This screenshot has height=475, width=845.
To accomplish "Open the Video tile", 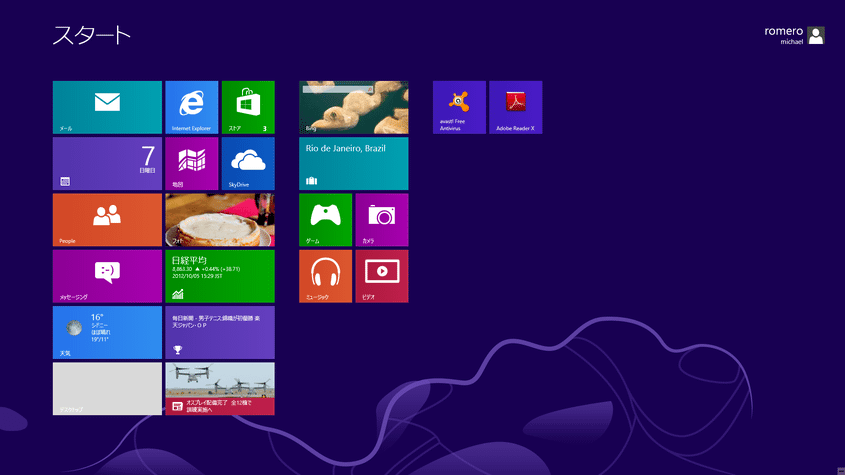I will 382,276.
